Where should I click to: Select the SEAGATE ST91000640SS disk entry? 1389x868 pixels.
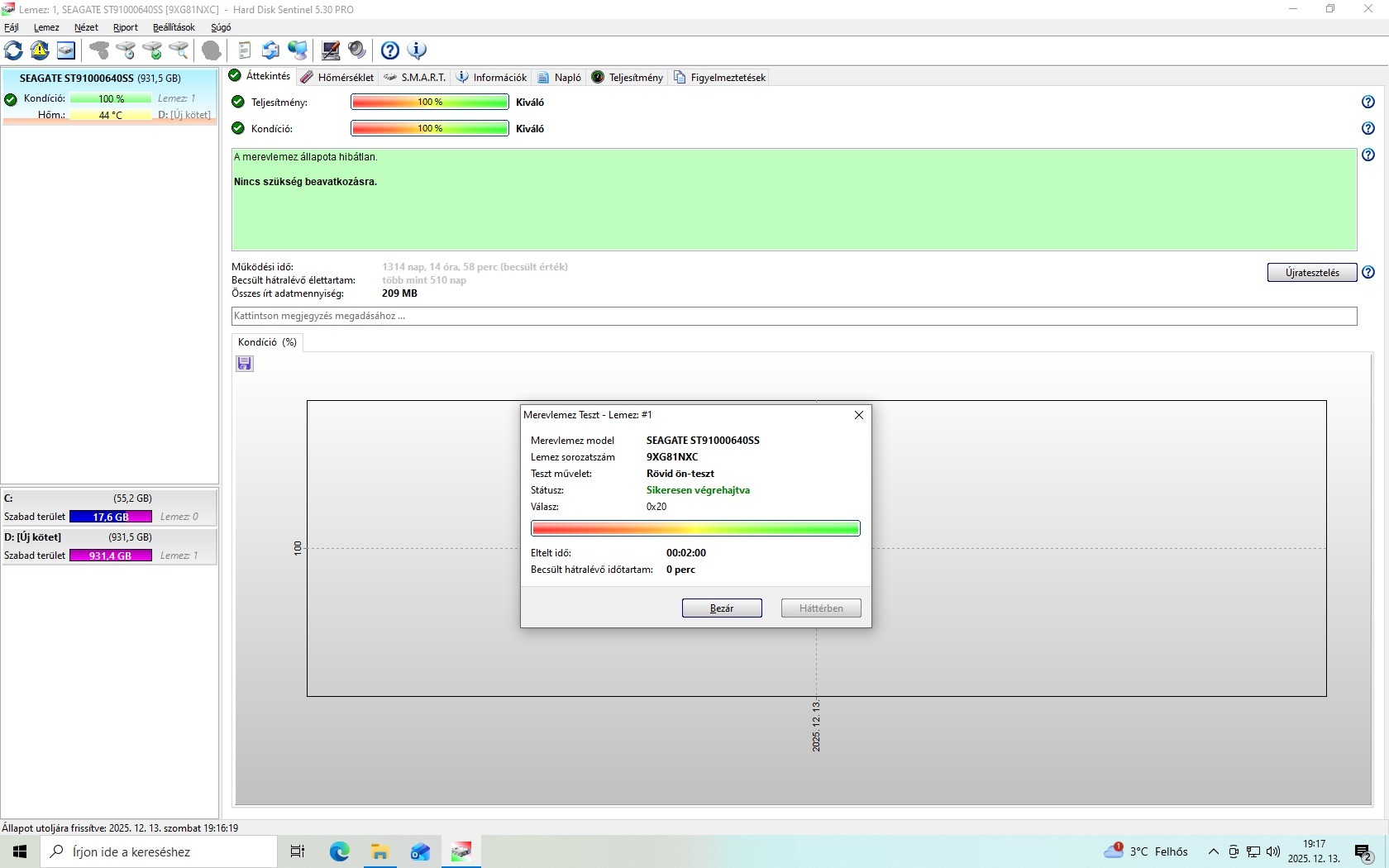pyautogui.click(x=109, y=97)
